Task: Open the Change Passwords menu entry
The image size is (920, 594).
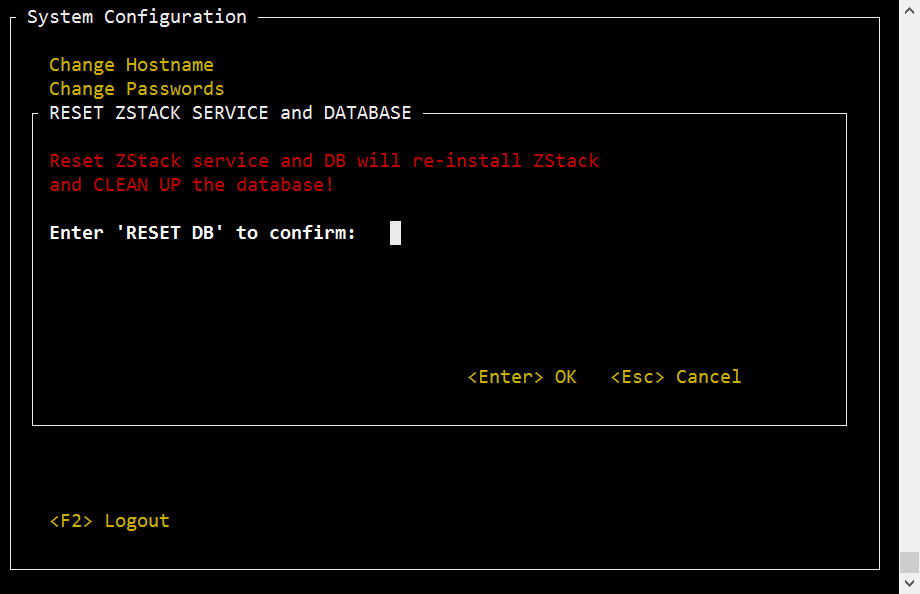Action: 137,89
